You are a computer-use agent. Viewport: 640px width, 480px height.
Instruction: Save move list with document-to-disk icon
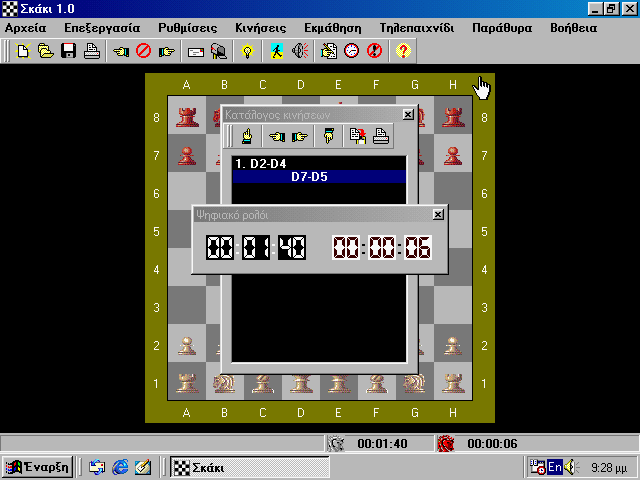point(358,136)
